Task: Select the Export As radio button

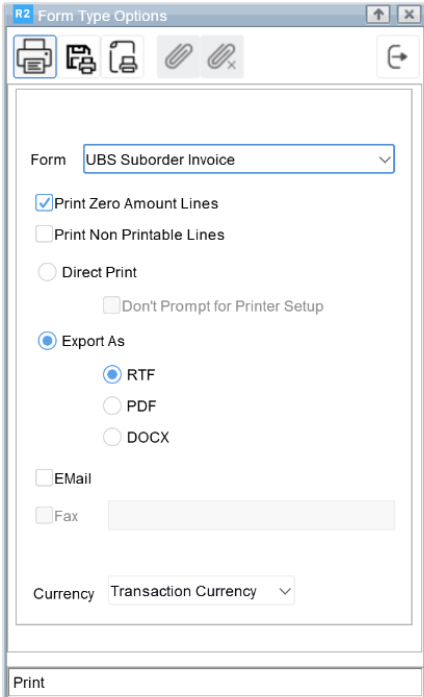Action: (x=47, y=341)
